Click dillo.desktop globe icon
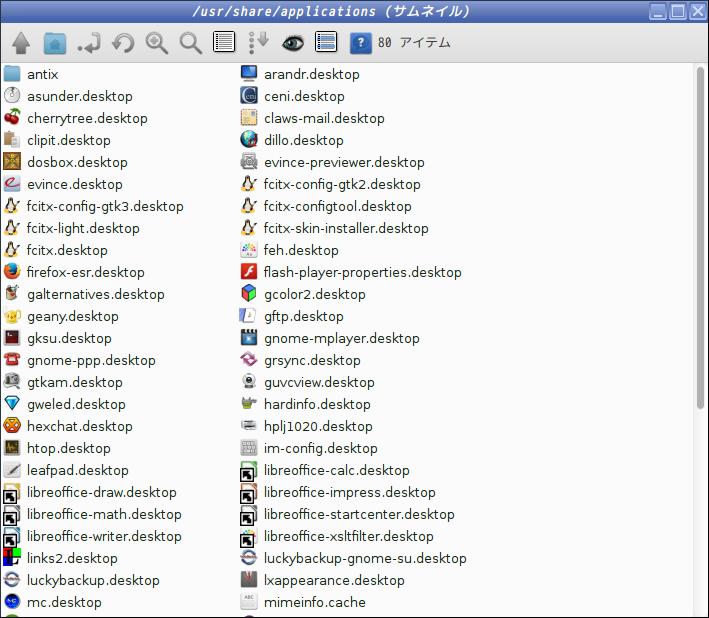The image size is (709, 618). [x=249, y=140]
